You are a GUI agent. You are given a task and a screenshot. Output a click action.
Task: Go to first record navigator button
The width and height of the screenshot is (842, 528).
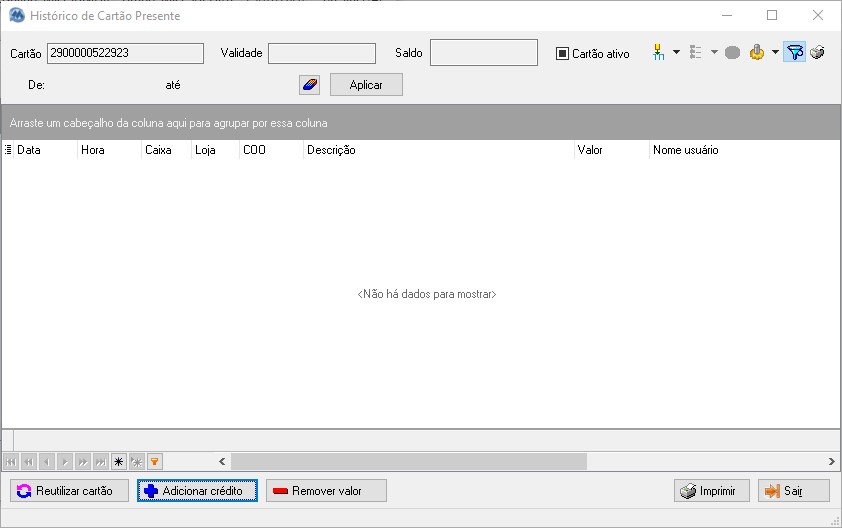pyautogui.click(x=11, y=461)
